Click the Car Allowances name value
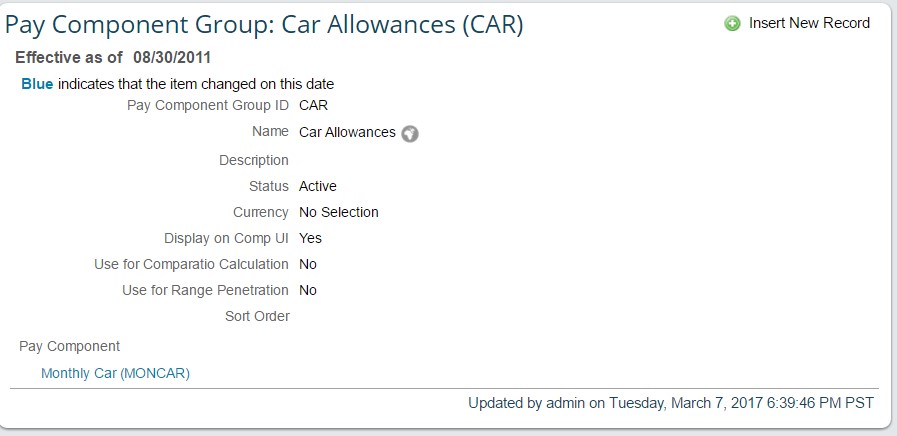 coord(347,132)
